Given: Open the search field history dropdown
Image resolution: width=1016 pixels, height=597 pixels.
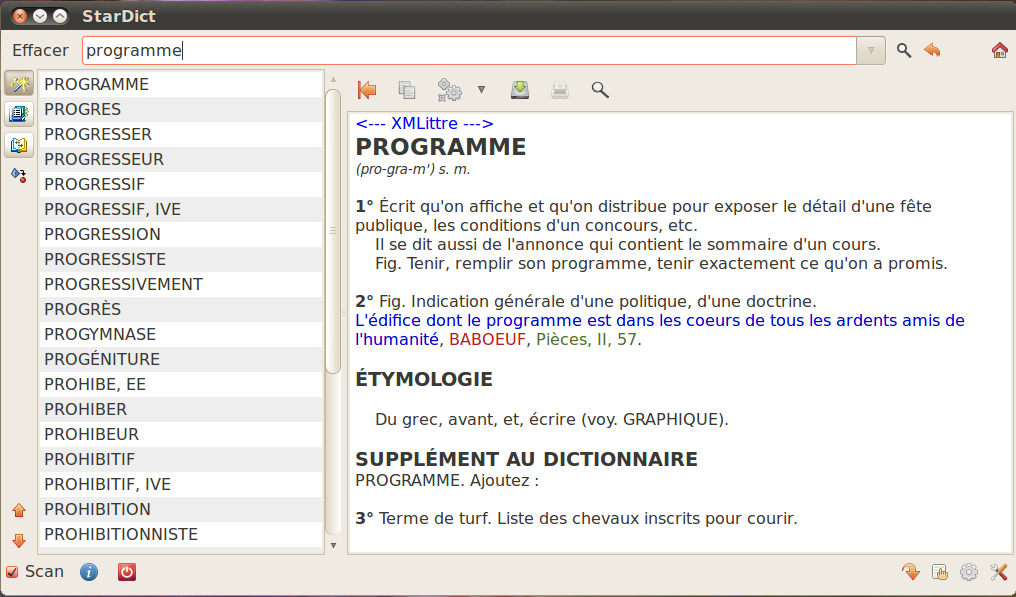Looking at the screenshot, I should pos(871,50).
